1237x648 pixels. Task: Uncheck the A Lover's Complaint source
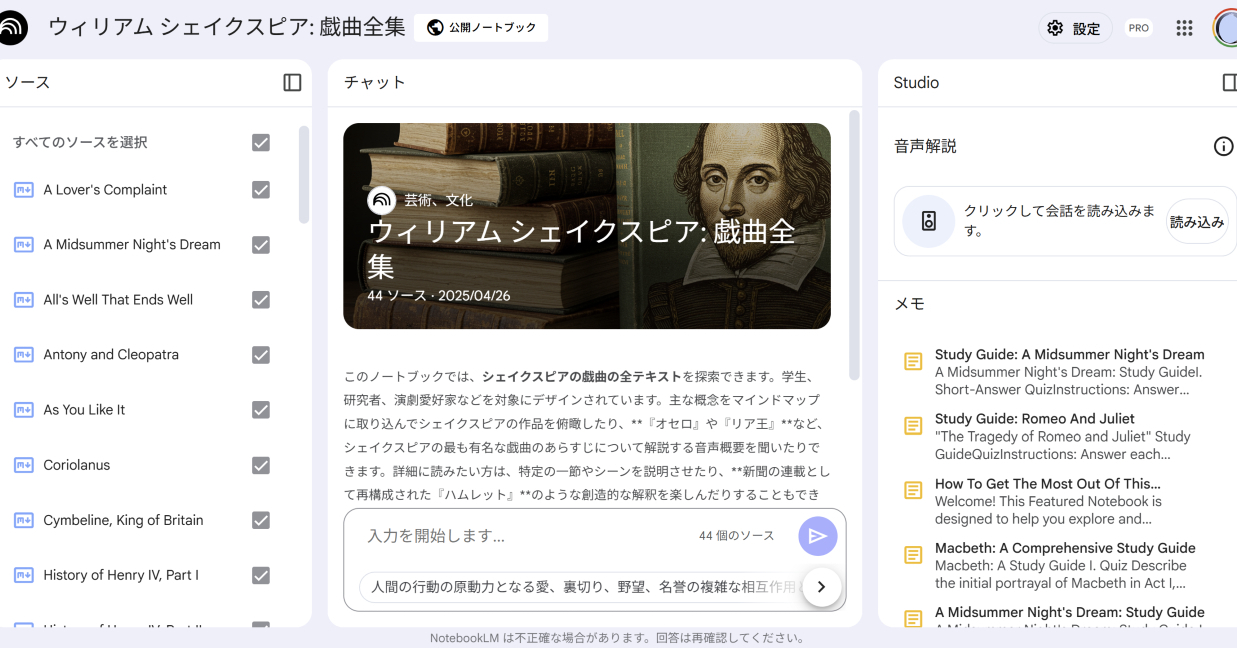click(x=260, y=189)
